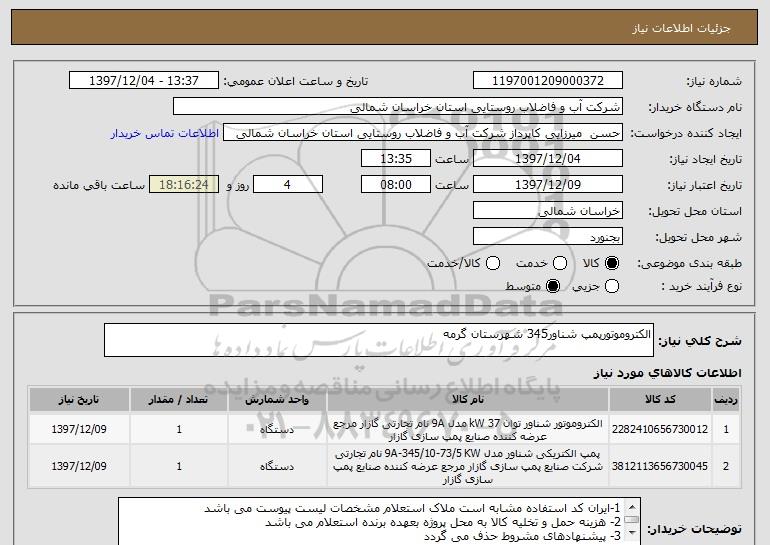Click the buyer notes scrollbar thumb

tap(632, 519)
